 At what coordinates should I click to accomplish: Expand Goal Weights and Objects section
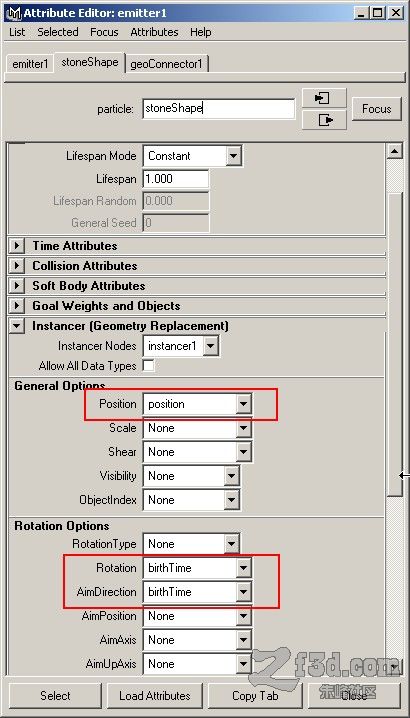17,306
